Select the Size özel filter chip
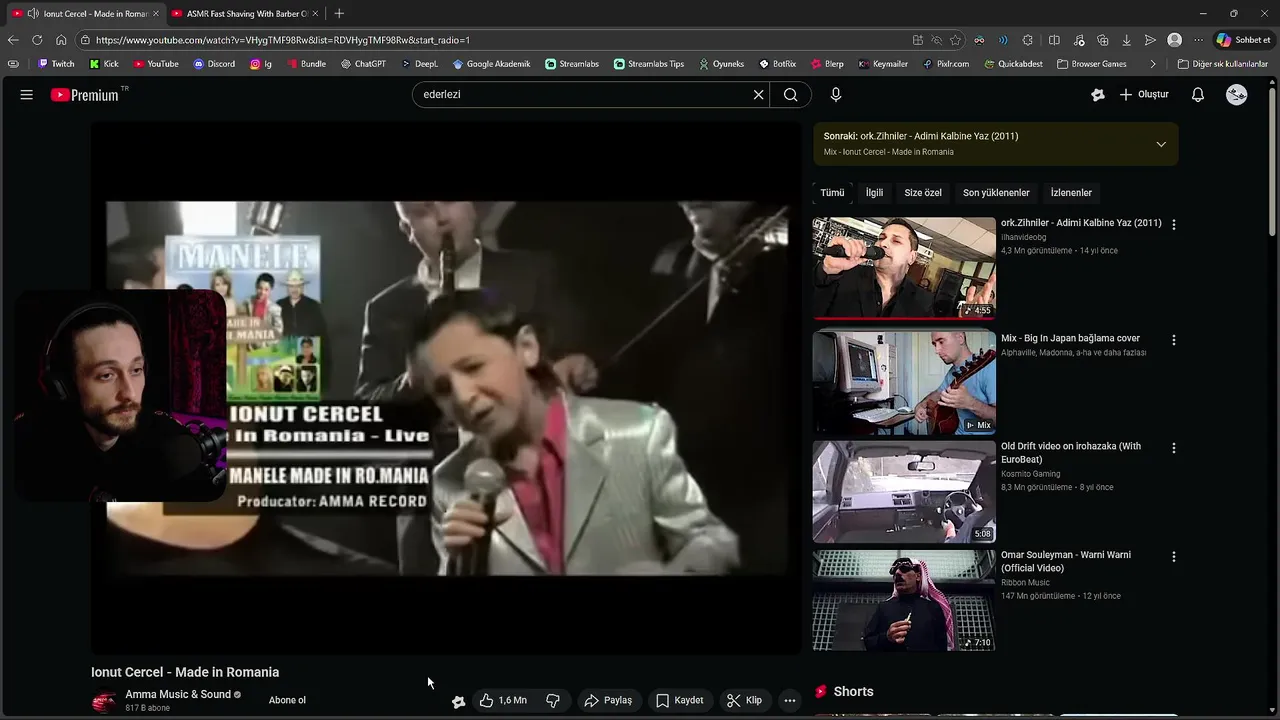This screenshot has height=720, width=1280. coord(923,193)
